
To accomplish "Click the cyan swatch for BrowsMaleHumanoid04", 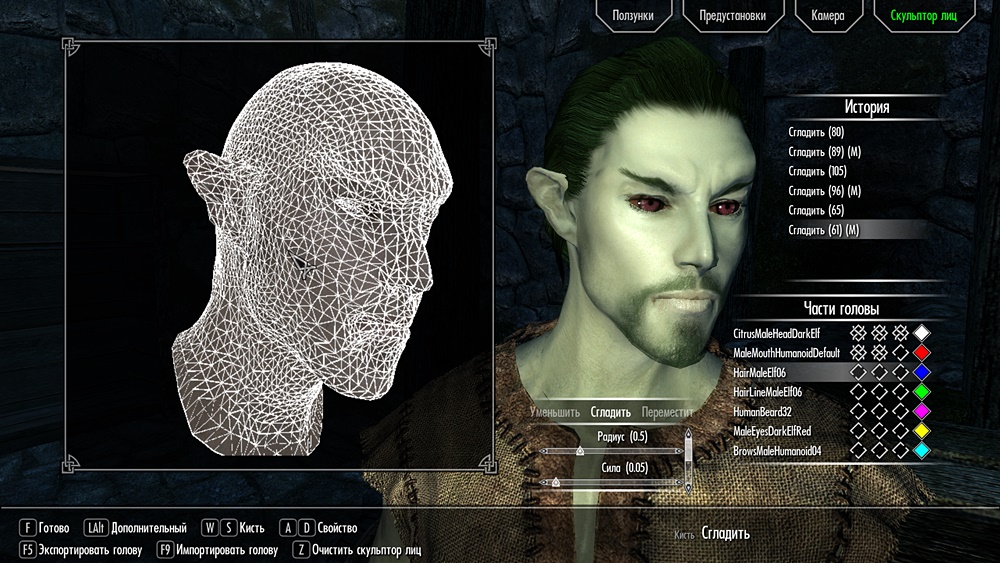I will (922, 451).
